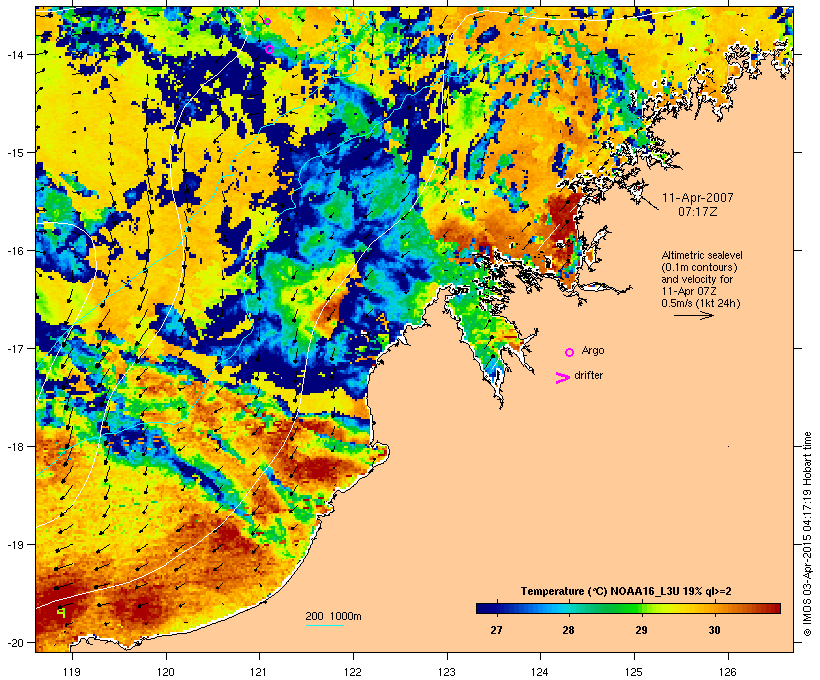
Task: Click the 'drifter' legend label
Action: (588, 375)
